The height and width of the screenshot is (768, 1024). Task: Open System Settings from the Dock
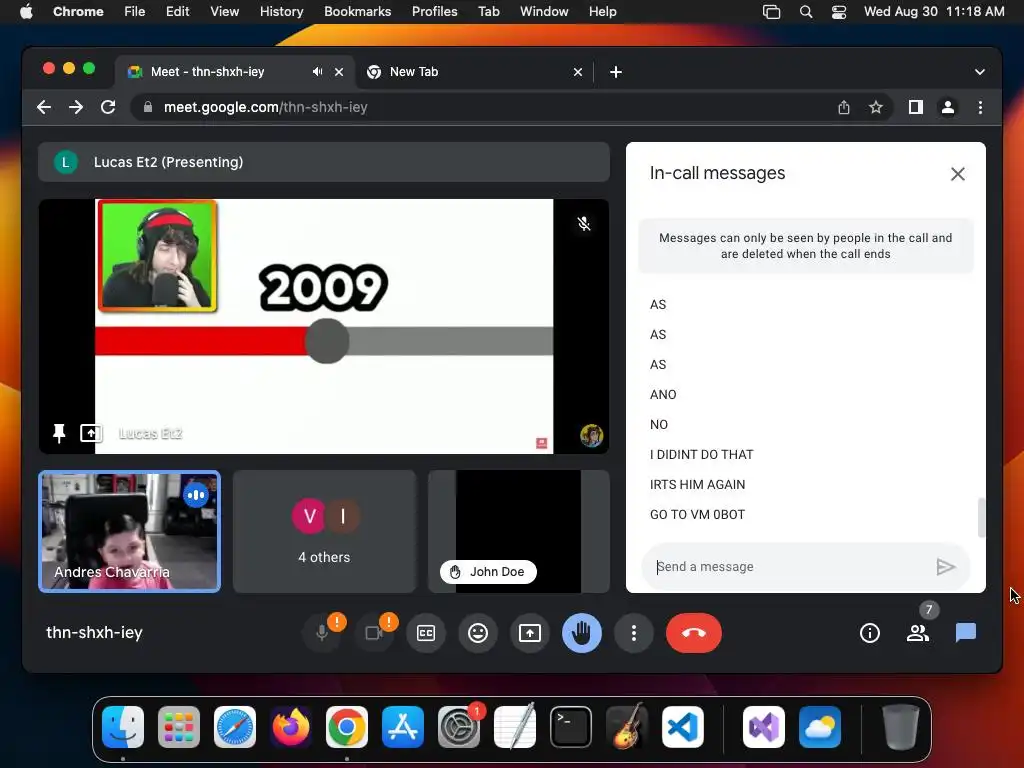point(458,727)
